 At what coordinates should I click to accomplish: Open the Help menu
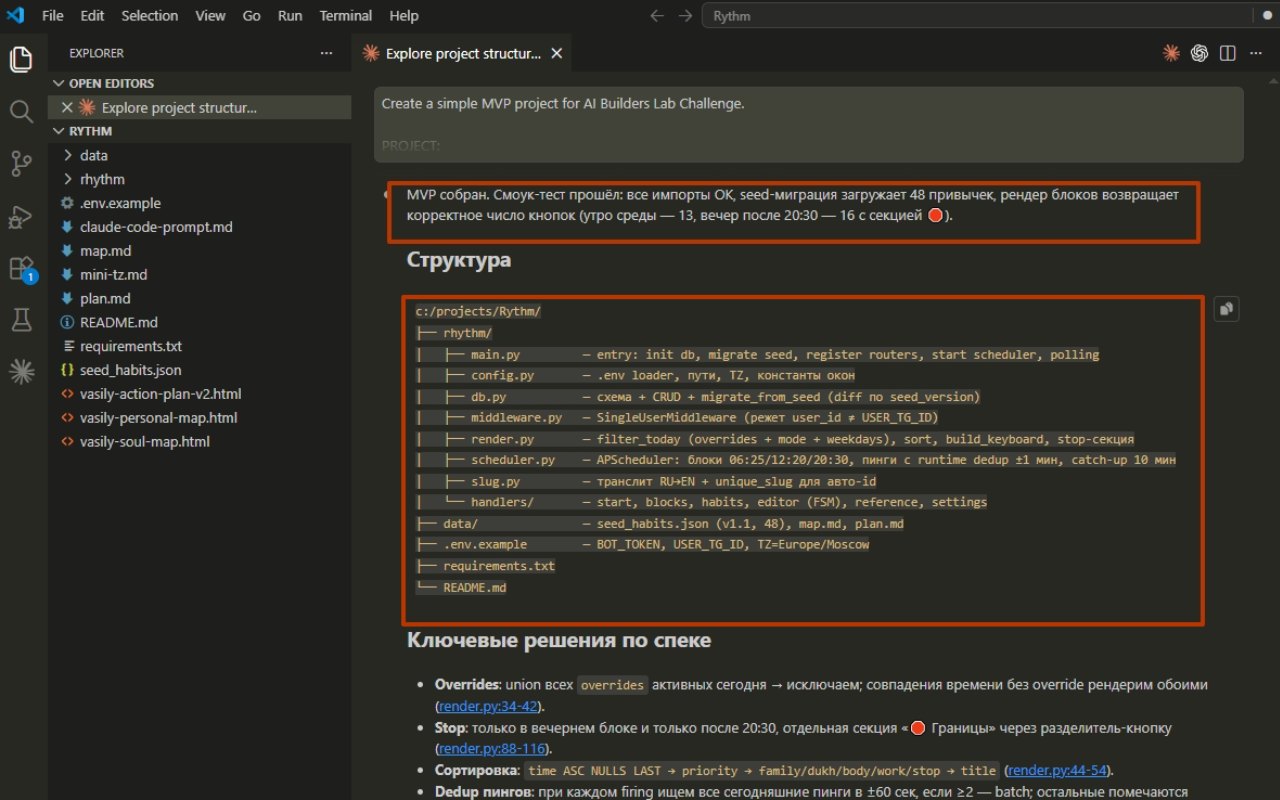coord(404,16)
